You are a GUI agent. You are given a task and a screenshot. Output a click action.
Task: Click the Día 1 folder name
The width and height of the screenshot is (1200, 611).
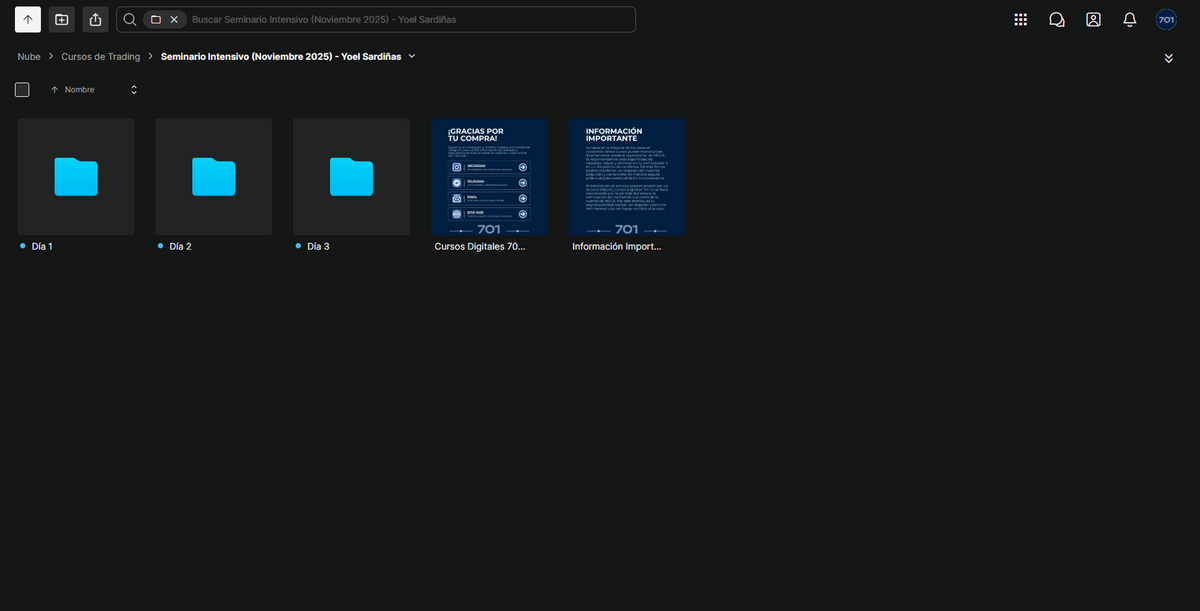[x=42, y=246]
